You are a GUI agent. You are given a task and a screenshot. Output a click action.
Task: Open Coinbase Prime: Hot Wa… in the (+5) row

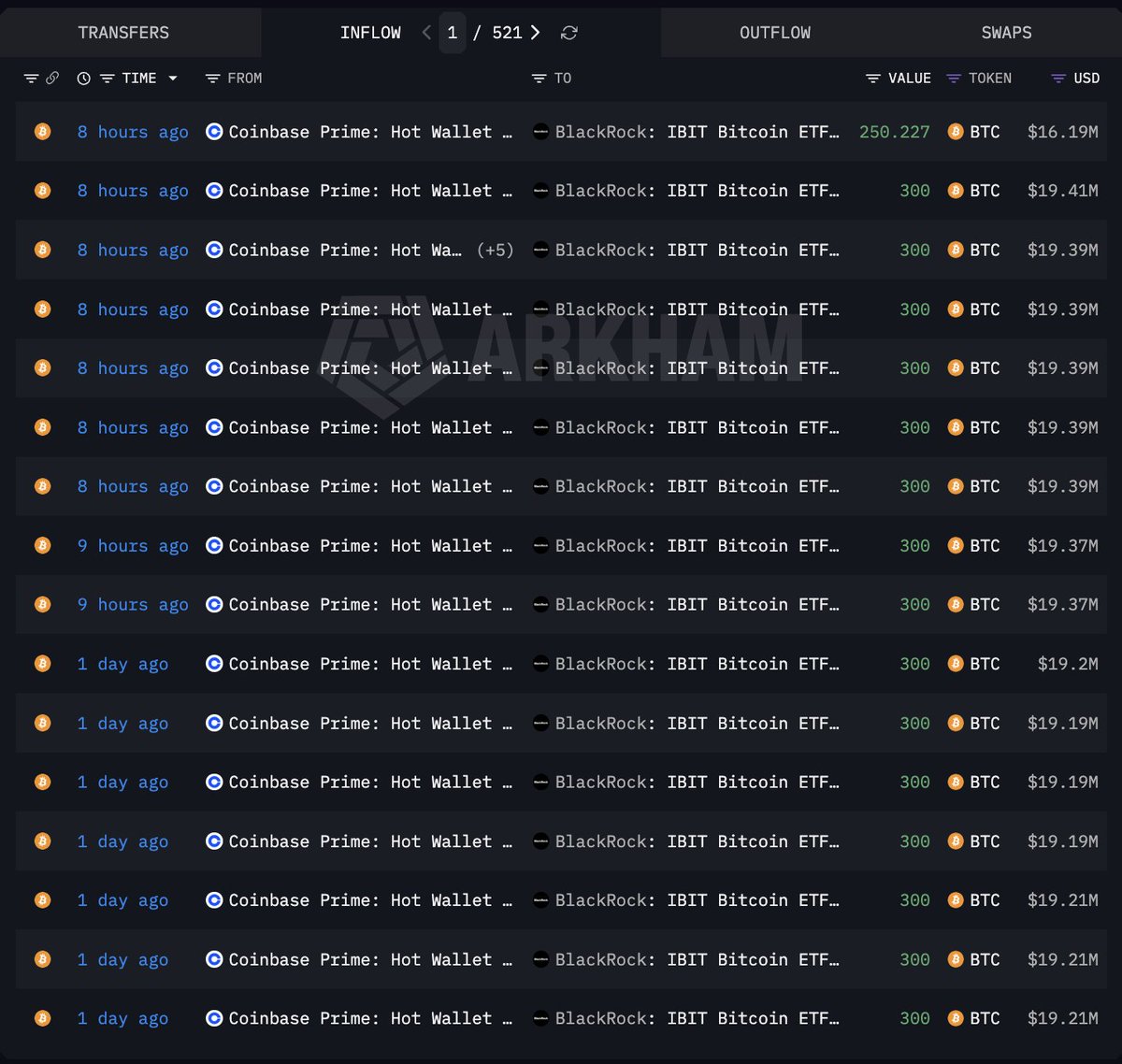[345, 250]
